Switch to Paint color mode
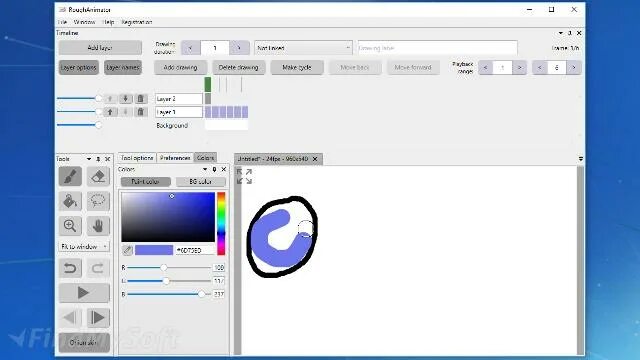This screenshot has width=640, height=360. (145, 182)
